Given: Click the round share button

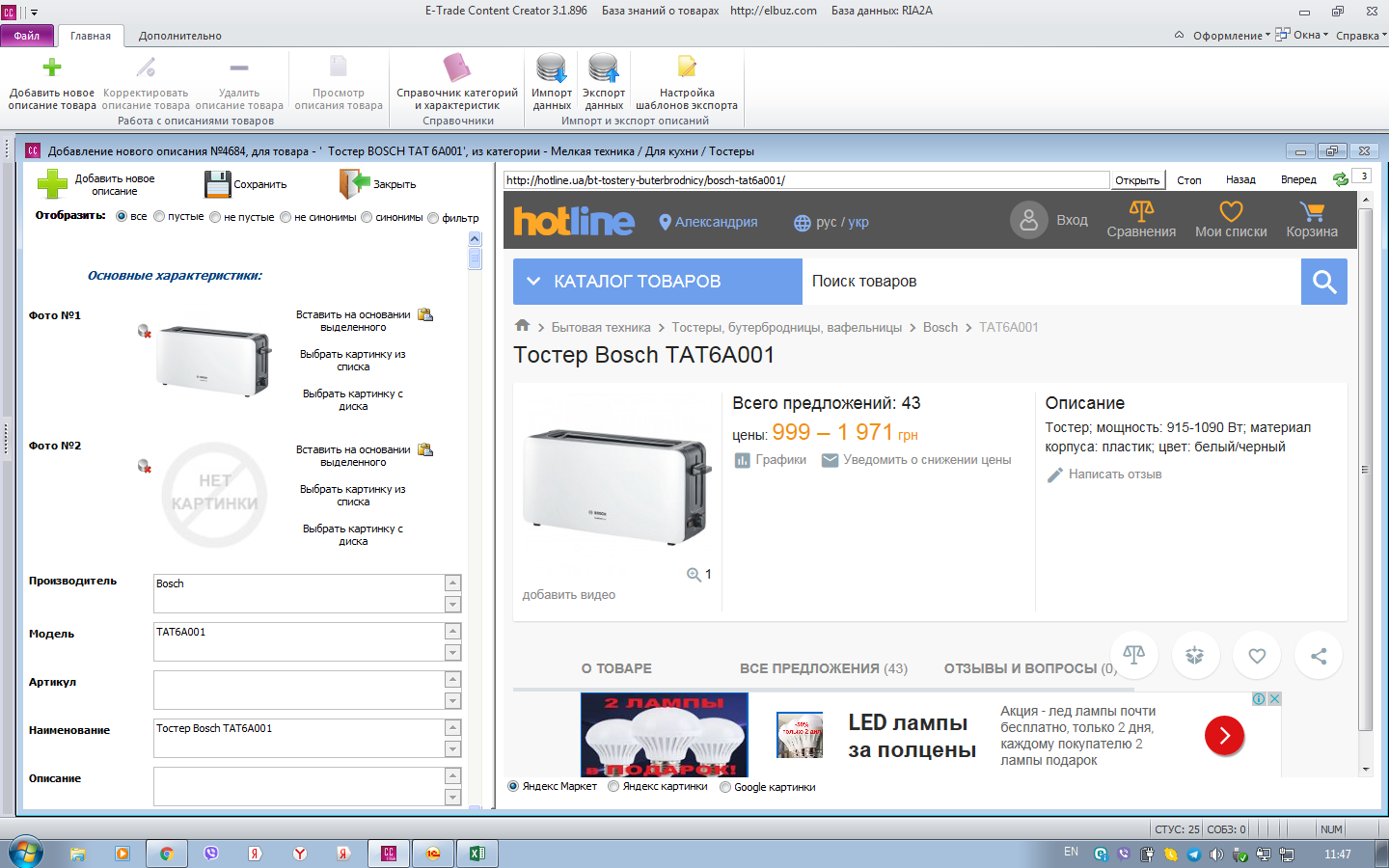Looking at the screenshot, I should 1319,656.
